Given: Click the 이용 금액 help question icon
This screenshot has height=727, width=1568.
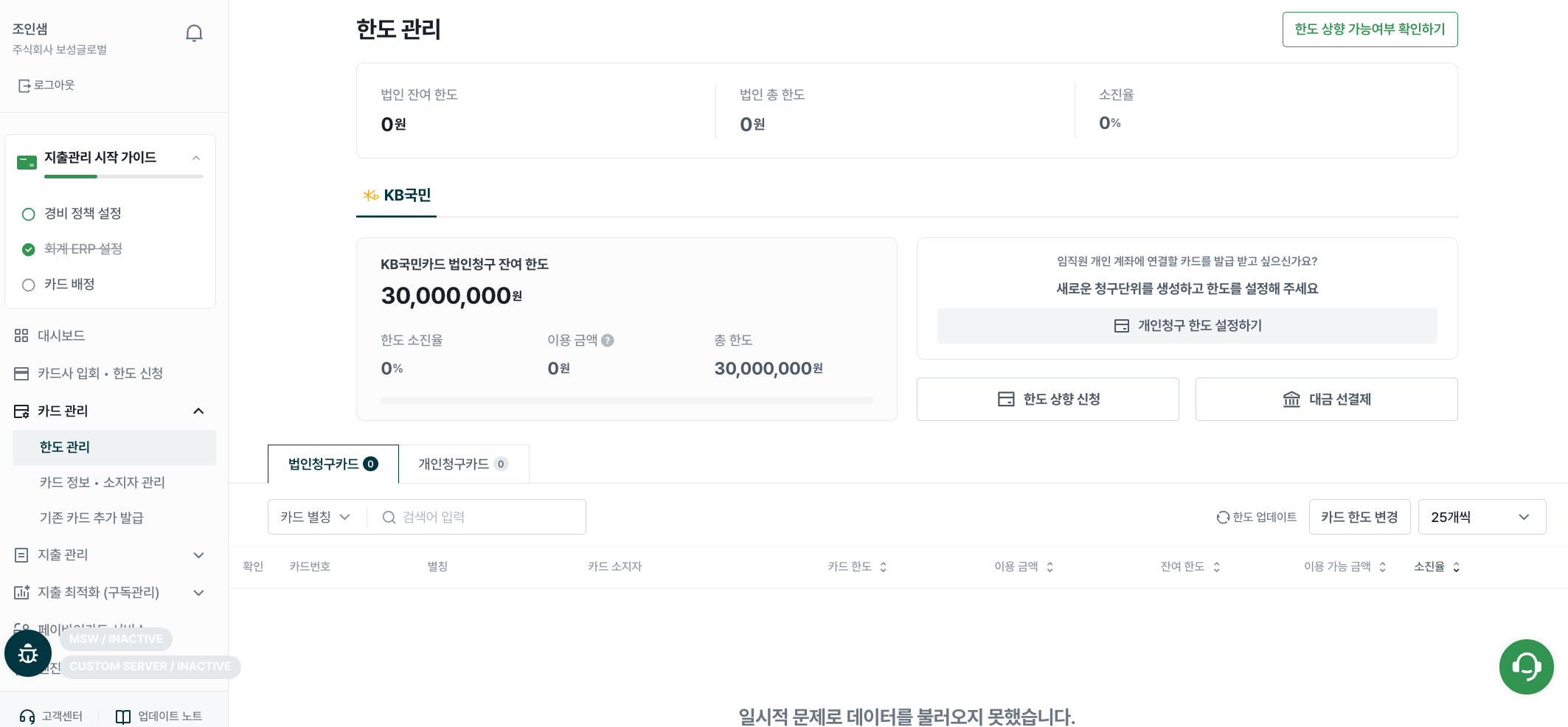Looking at the screenshot, I should (608, 341).
